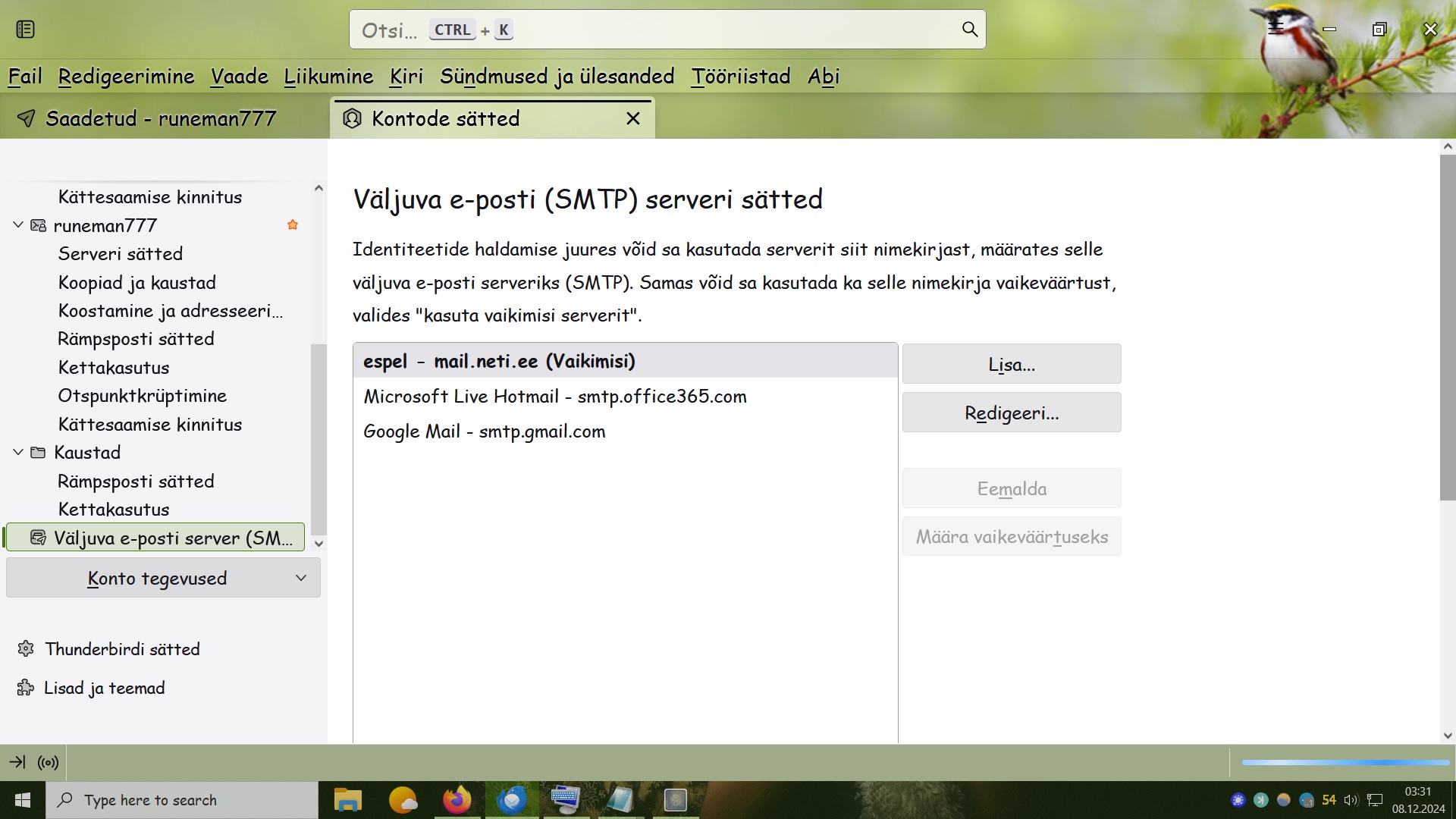Viewport: 1456px width, 819px height.
Task: Click the account tree scroll-down arrow
Action: point(318,543)
